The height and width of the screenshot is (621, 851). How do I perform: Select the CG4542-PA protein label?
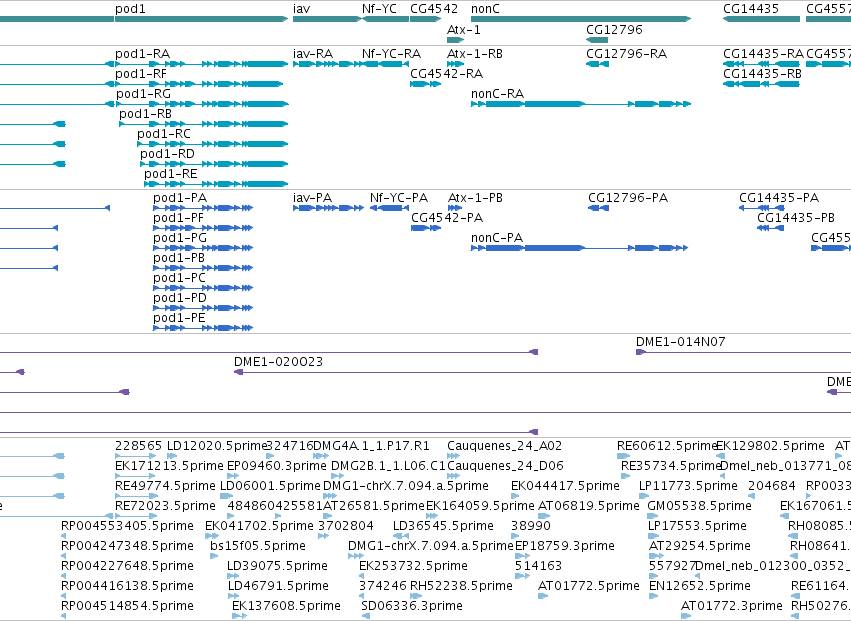pos(447,218)
